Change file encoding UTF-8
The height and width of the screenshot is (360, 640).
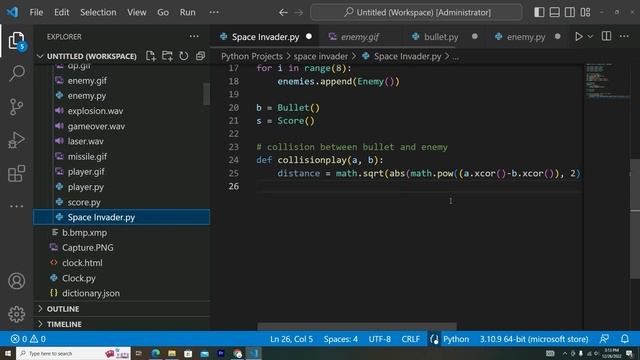click(380, 339)
